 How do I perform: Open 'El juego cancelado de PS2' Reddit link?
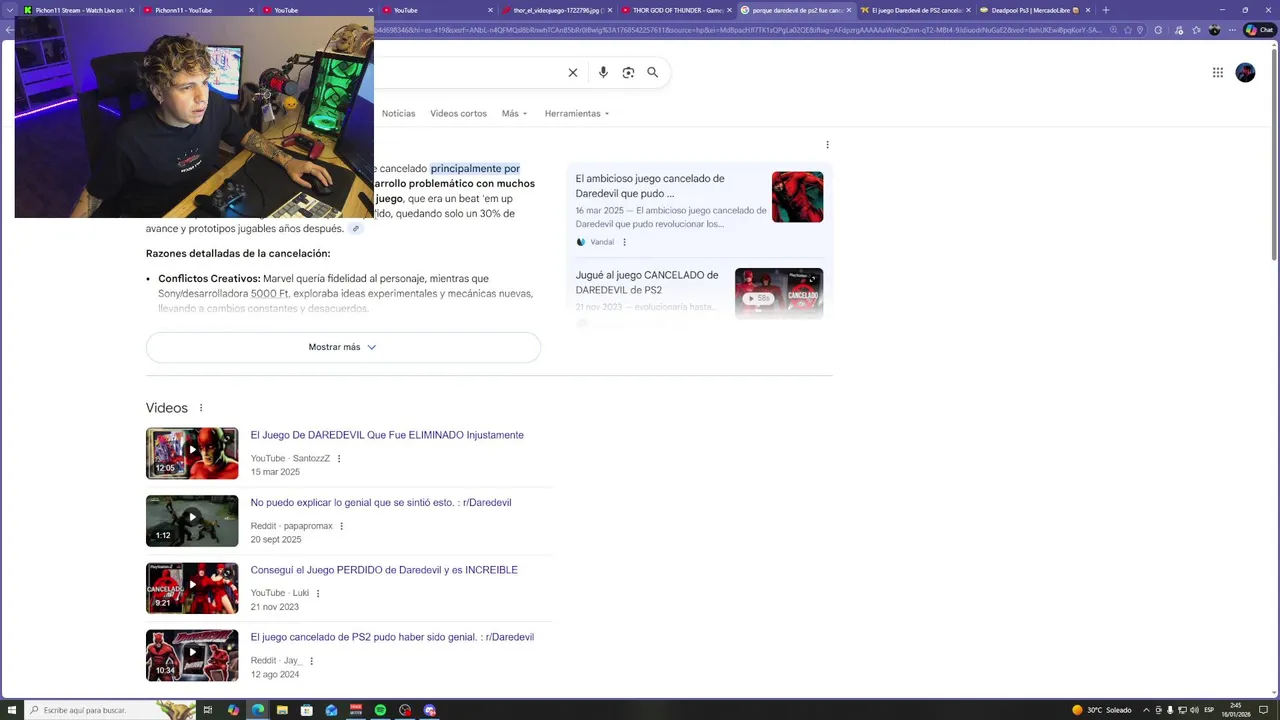(392, 638)
